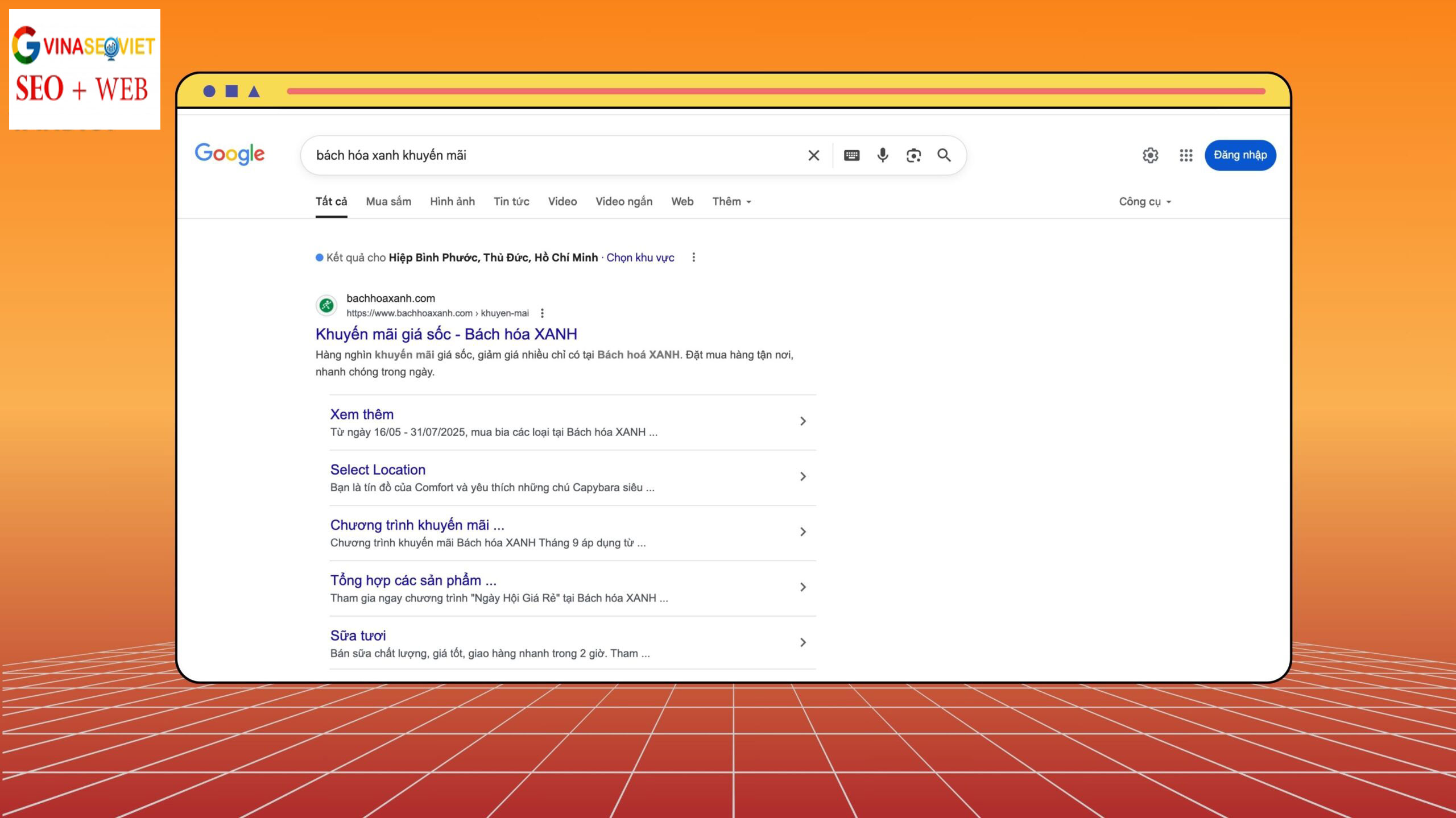Image resolution: width=1456 pixels, height=818 pixels.
Task: Click the 'Bán sữa chất lượng' snippet
Action: 490,654
